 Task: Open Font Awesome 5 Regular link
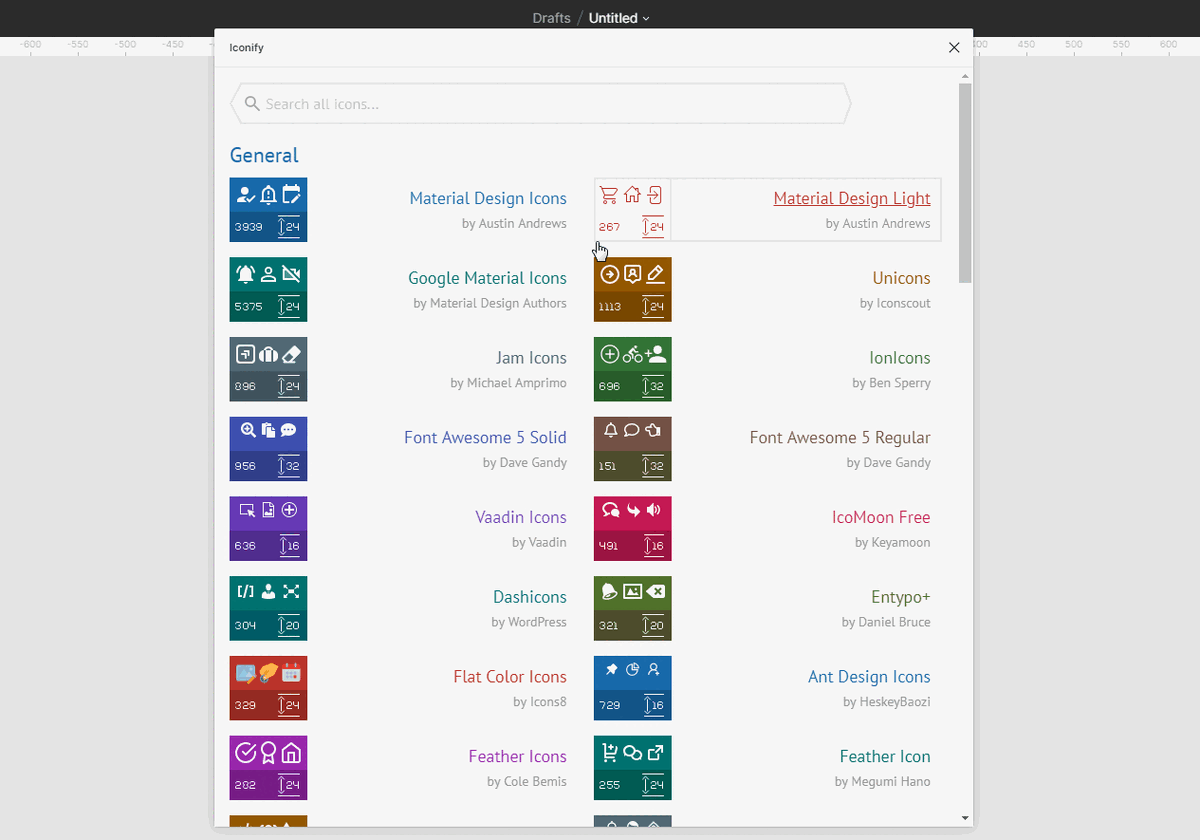[840, 437]
